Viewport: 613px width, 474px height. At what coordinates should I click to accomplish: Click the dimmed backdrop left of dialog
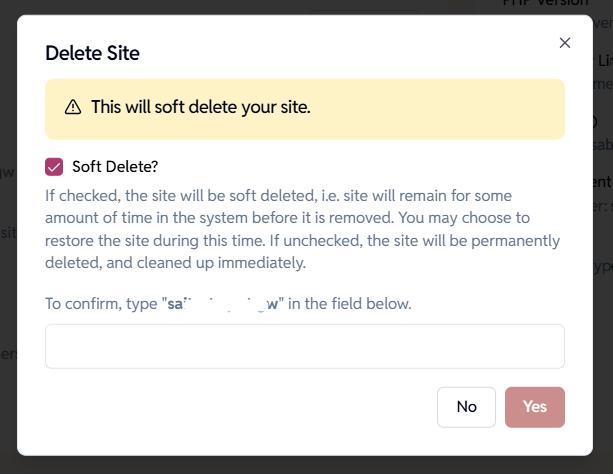pos(8,300)
